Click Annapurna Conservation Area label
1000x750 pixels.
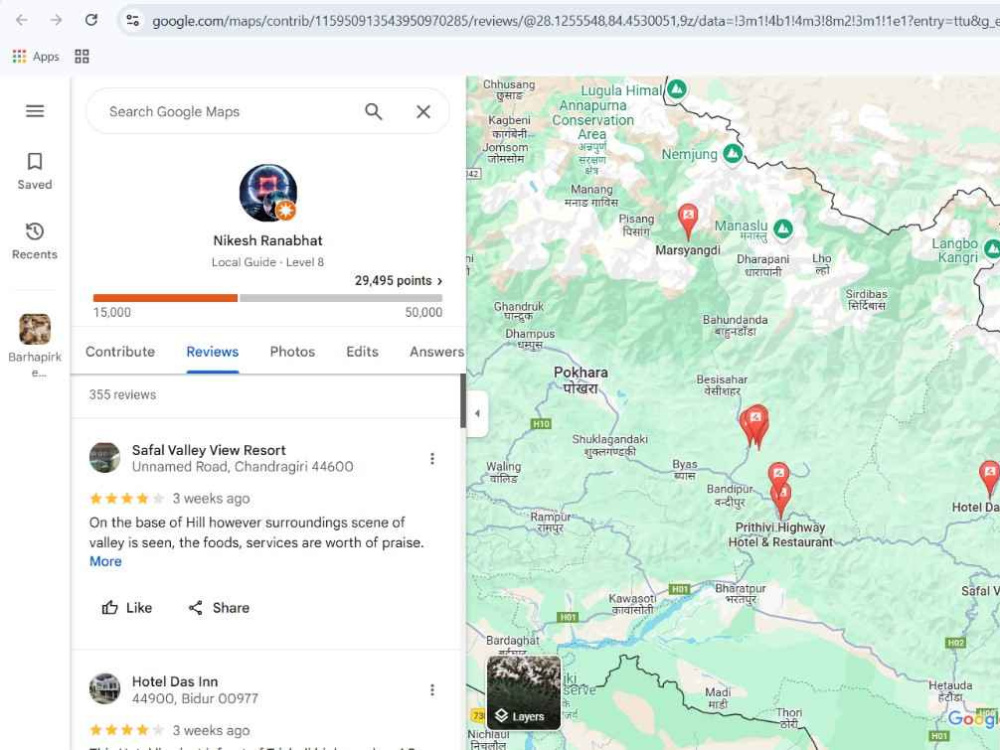pyautogui.click(x=593, y=120)
